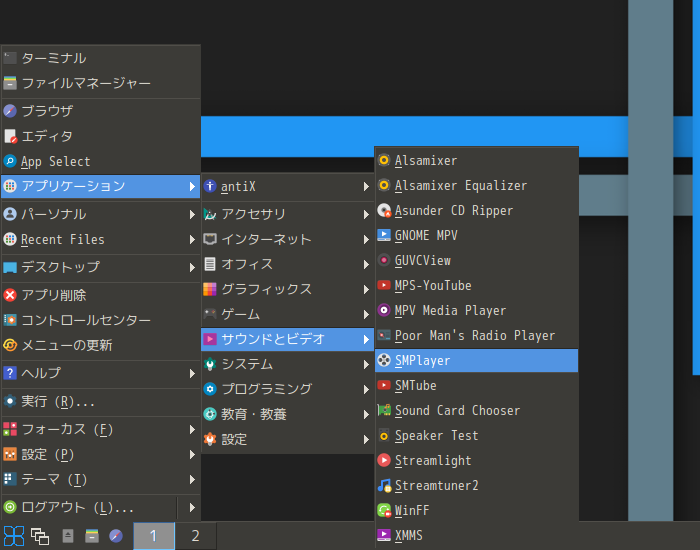Click the taskbar file manager launcher icon

pos(92,536)
